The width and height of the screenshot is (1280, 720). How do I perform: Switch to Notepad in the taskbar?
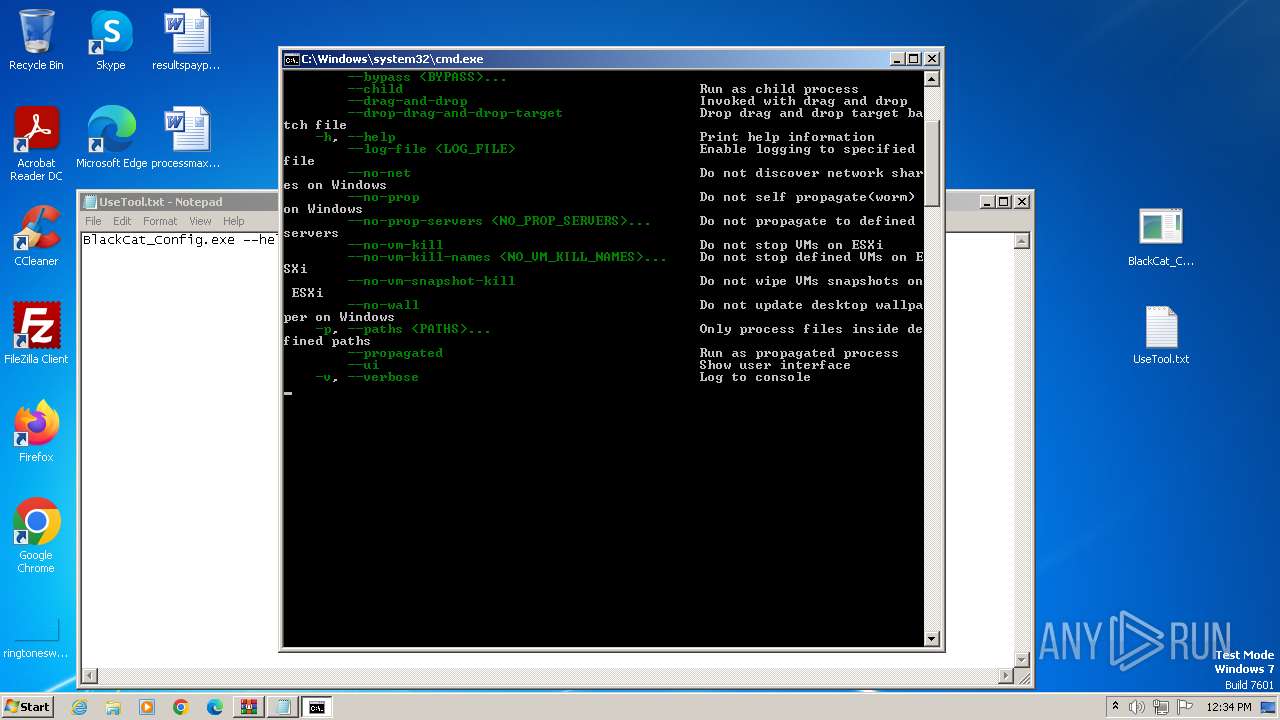coord(283,707)
